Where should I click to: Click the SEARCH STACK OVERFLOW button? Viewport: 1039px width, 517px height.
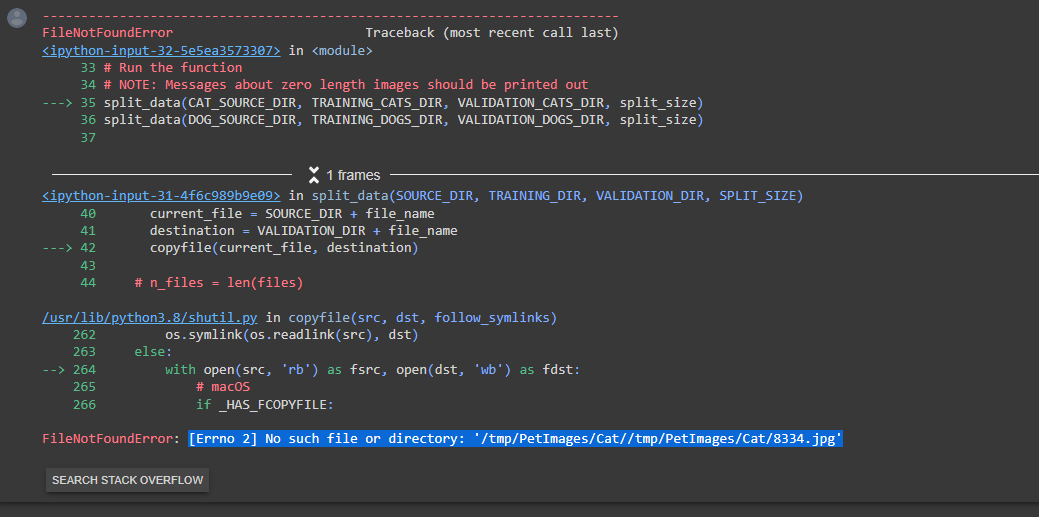127,480
